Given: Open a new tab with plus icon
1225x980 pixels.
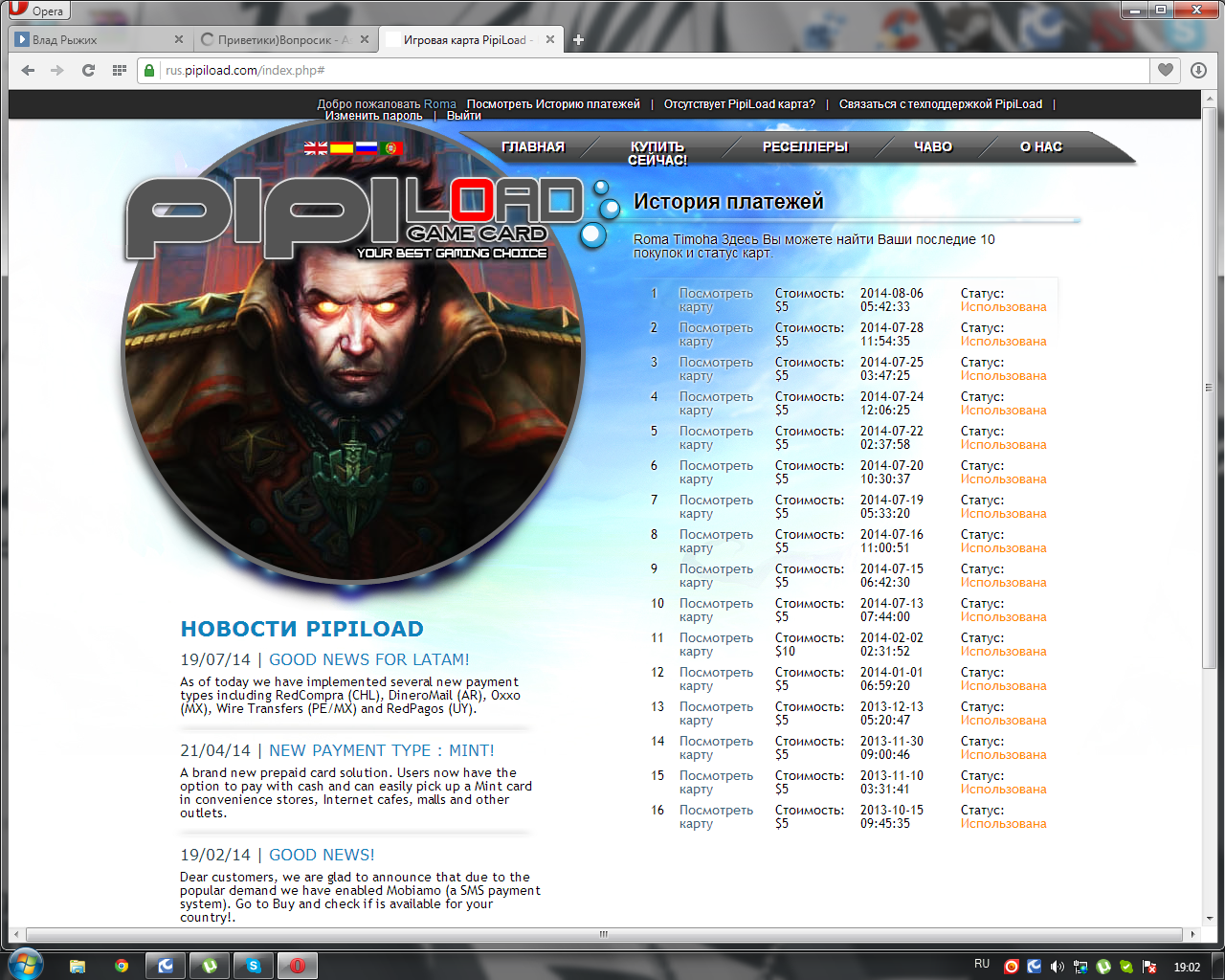Looking at the screenshot, I should point(578,40).
